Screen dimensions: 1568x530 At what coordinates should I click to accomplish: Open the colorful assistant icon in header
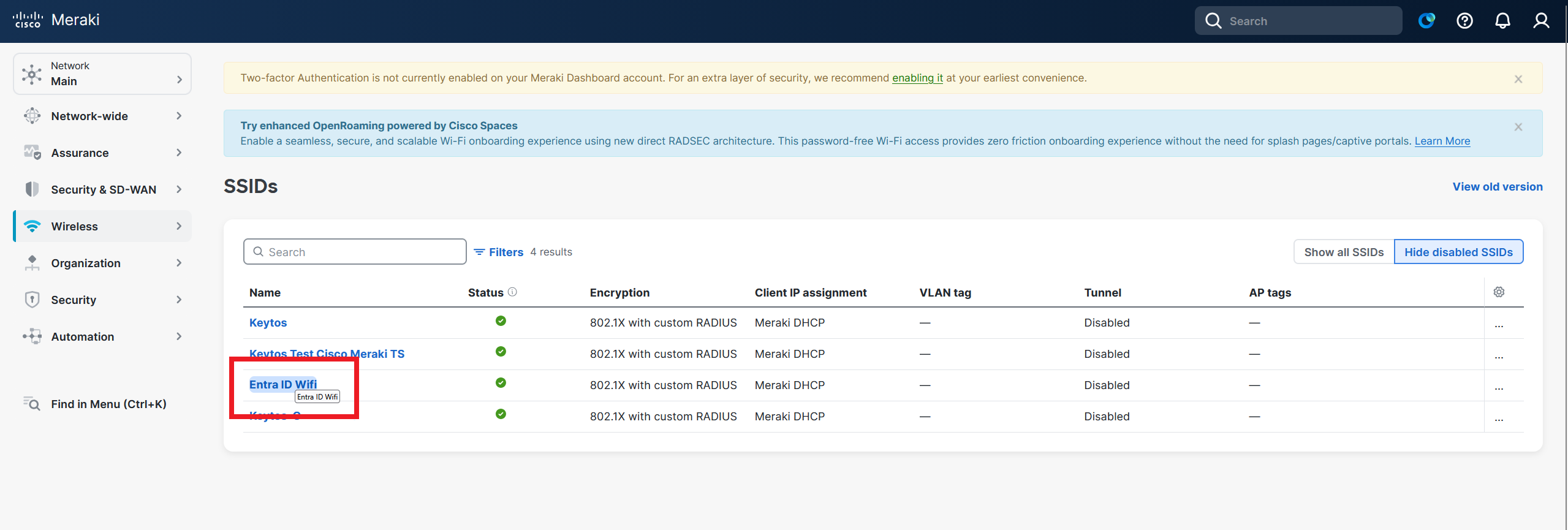[1426, 21]
